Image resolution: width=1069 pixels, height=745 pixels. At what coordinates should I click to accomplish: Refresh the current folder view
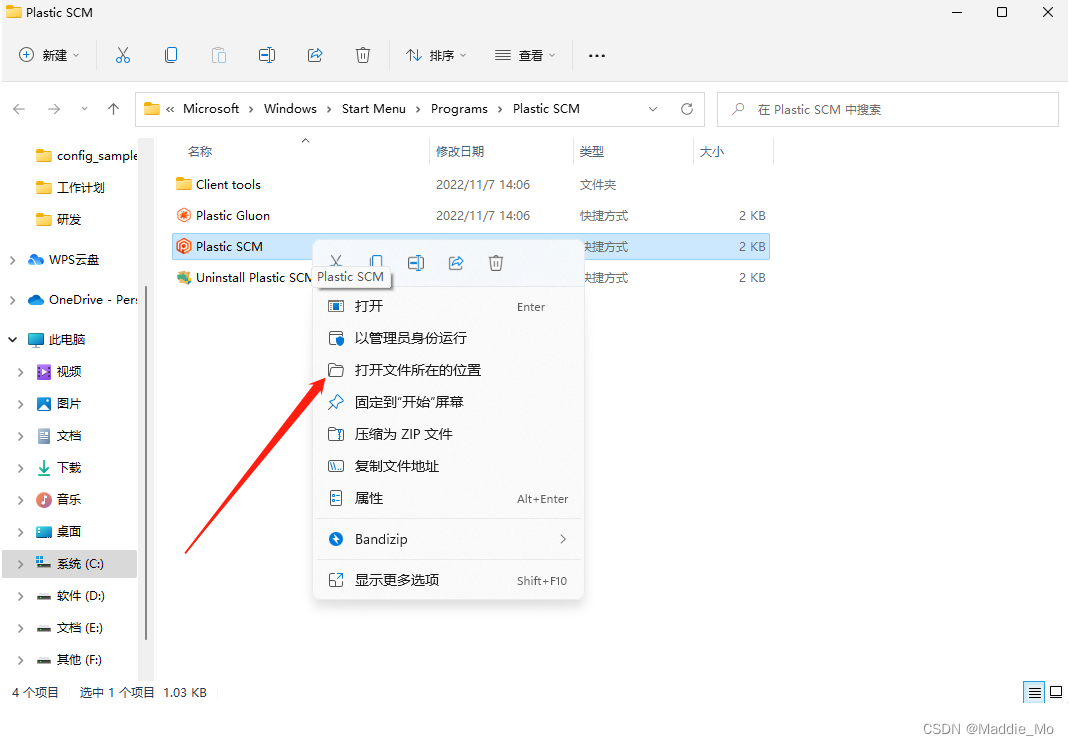pyautogui.click(x=687, y=109)
